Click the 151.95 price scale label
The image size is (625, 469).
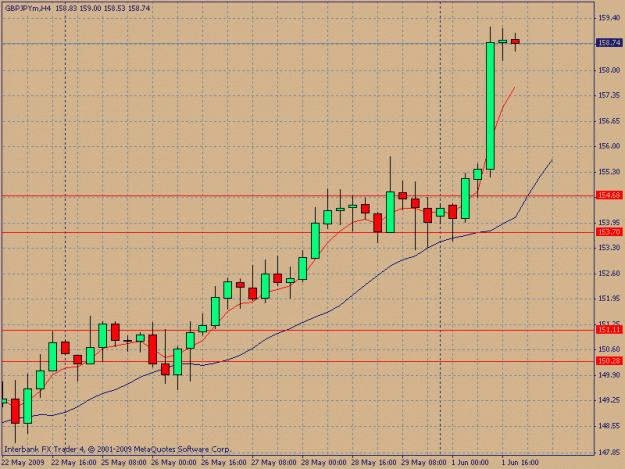pyautogui.click(x=609, y=298)
